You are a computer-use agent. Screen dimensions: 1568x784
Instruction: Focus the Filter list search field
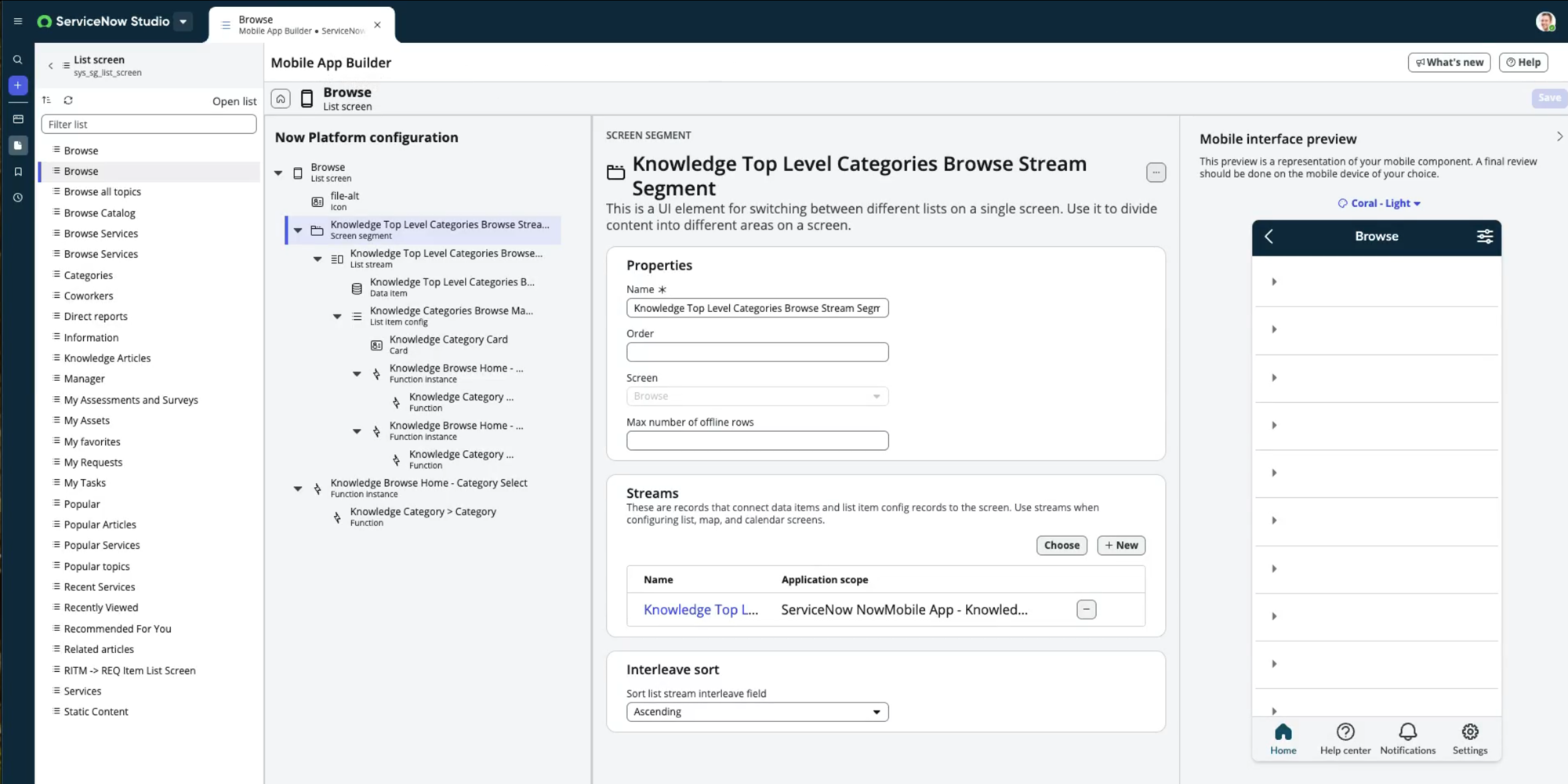[x=149, y=125]
